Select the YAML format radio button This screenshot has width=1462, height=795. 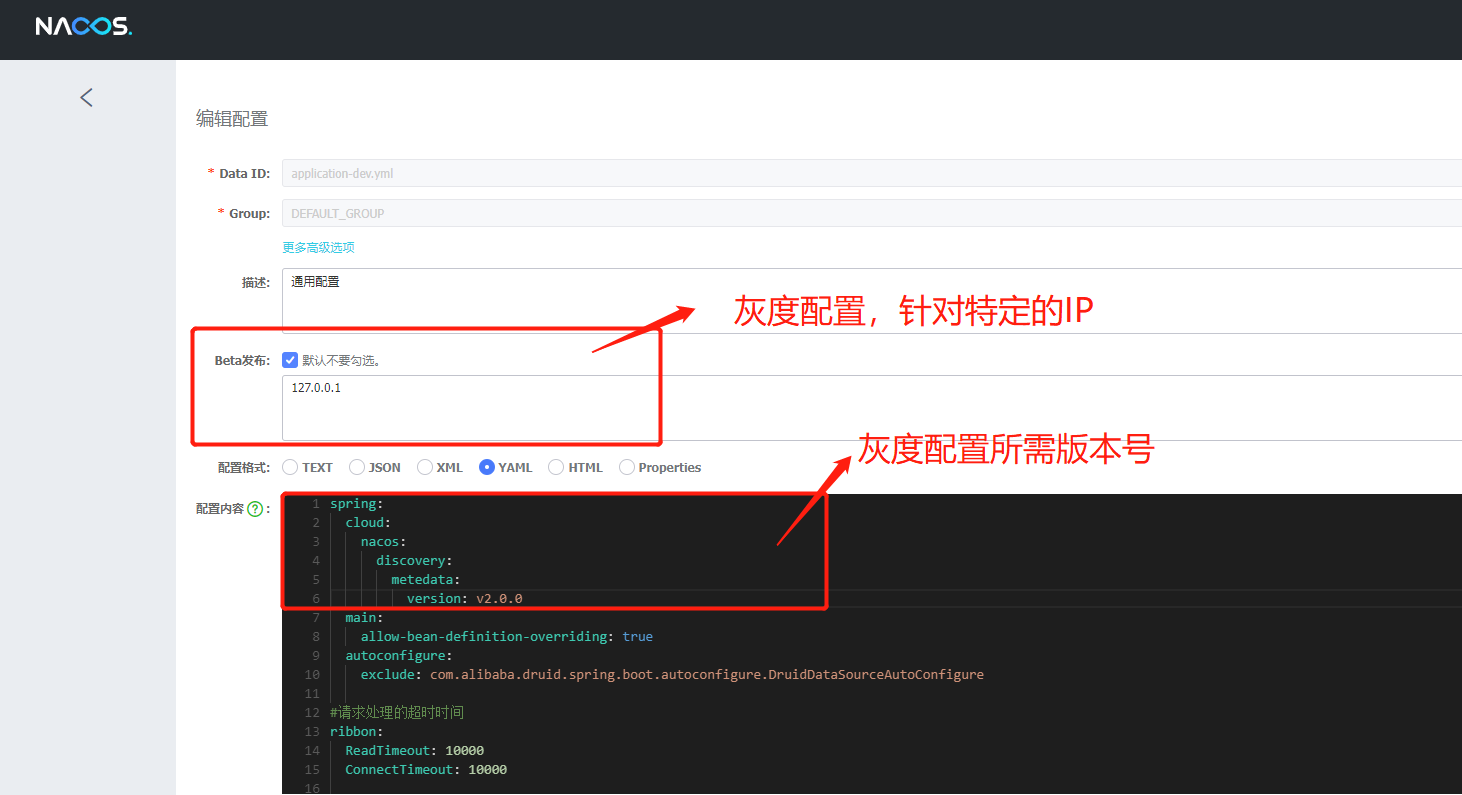pos(487,467)
